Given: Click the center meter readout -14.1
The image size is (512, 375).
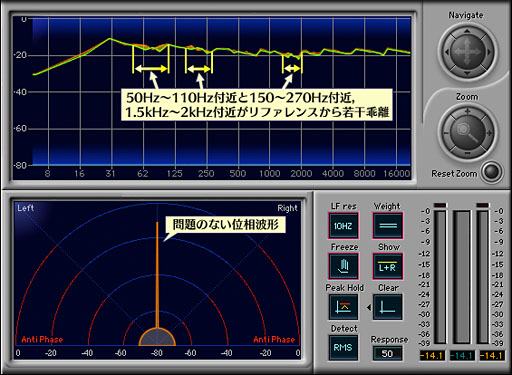Looking at the screenshot, I should pos(462,356).
